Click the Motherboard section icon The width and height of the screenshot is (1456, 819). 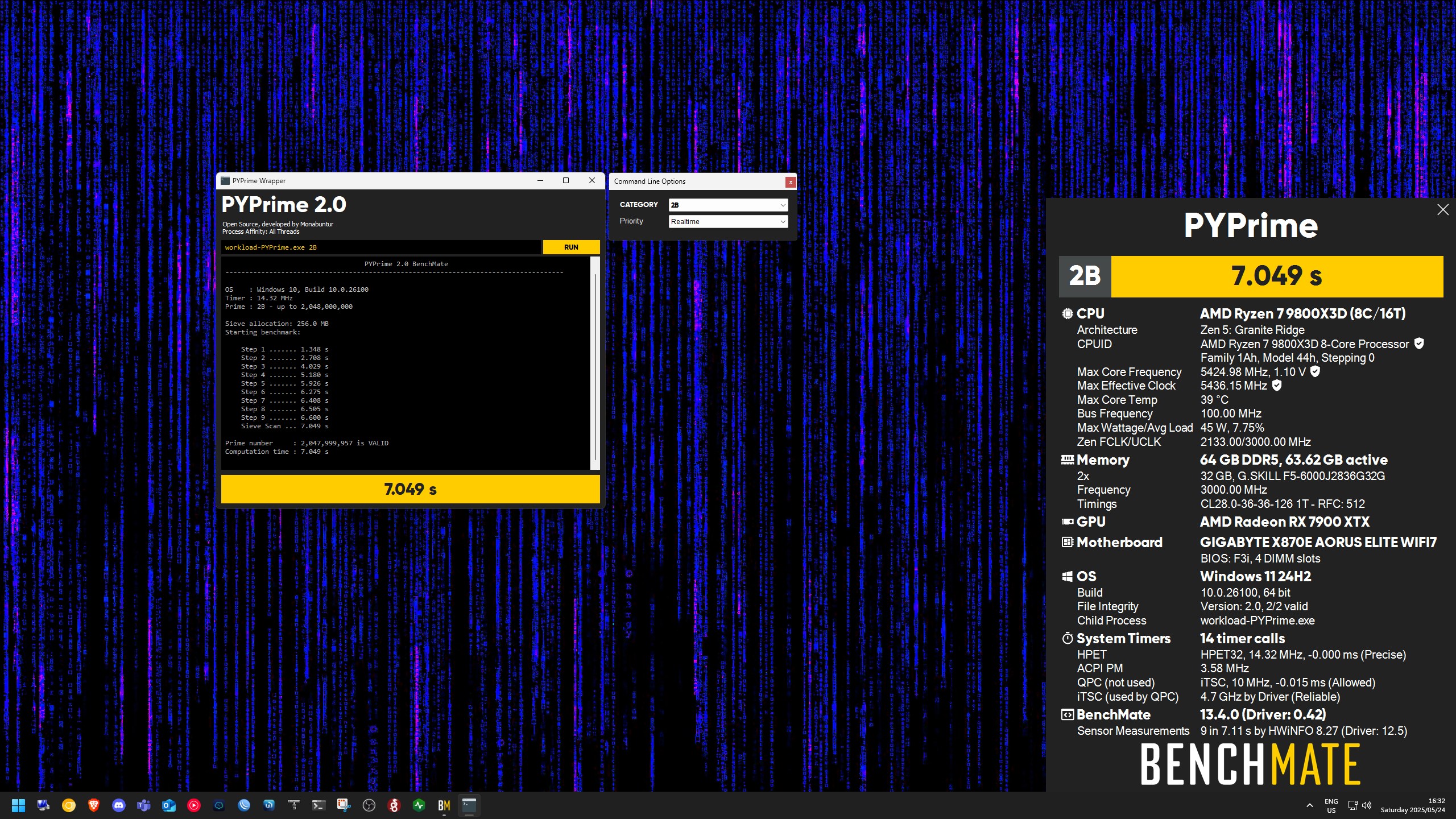point(1067,542)
